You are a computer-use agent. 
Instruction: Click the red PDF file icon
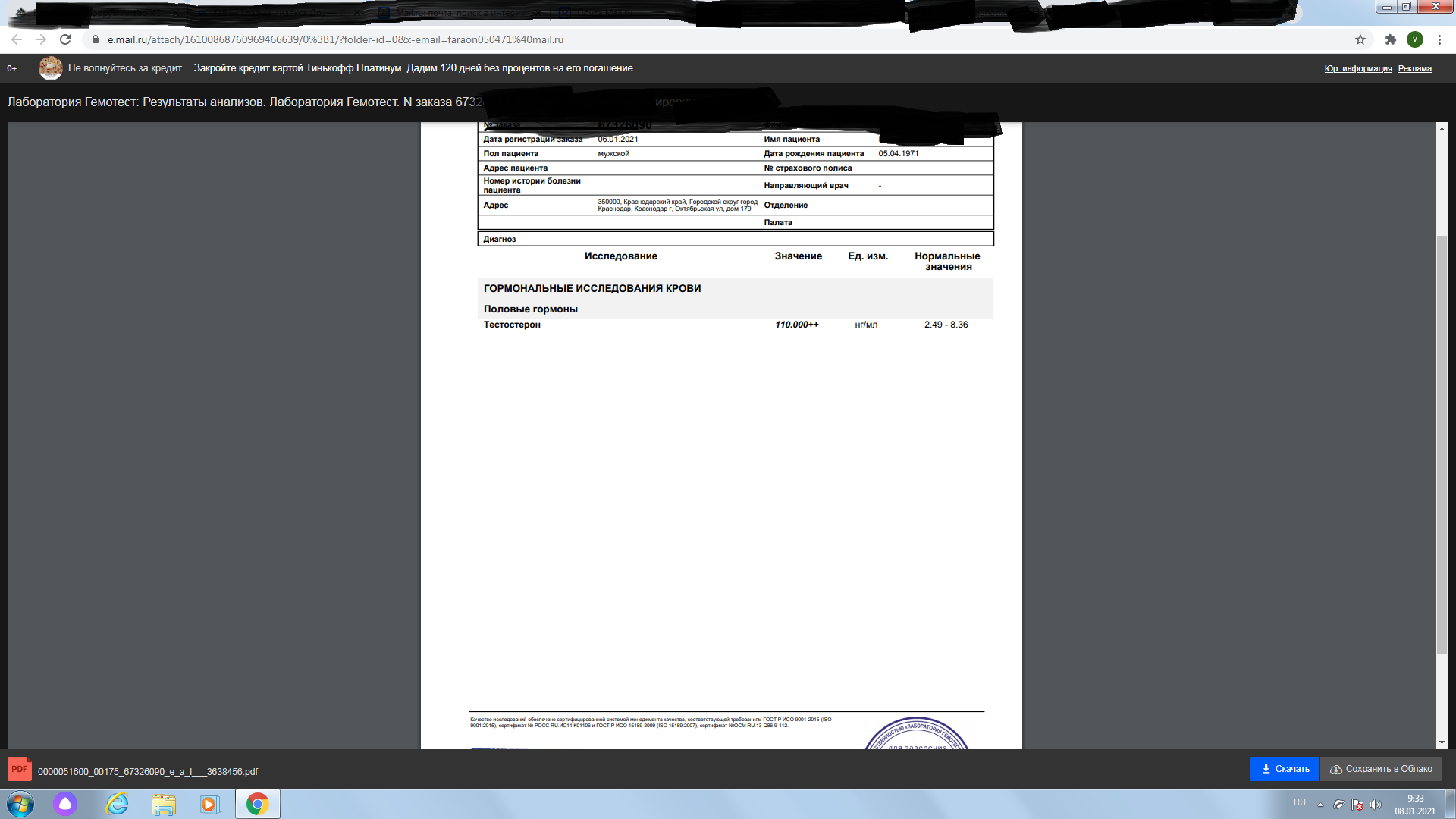pos(20,769)
